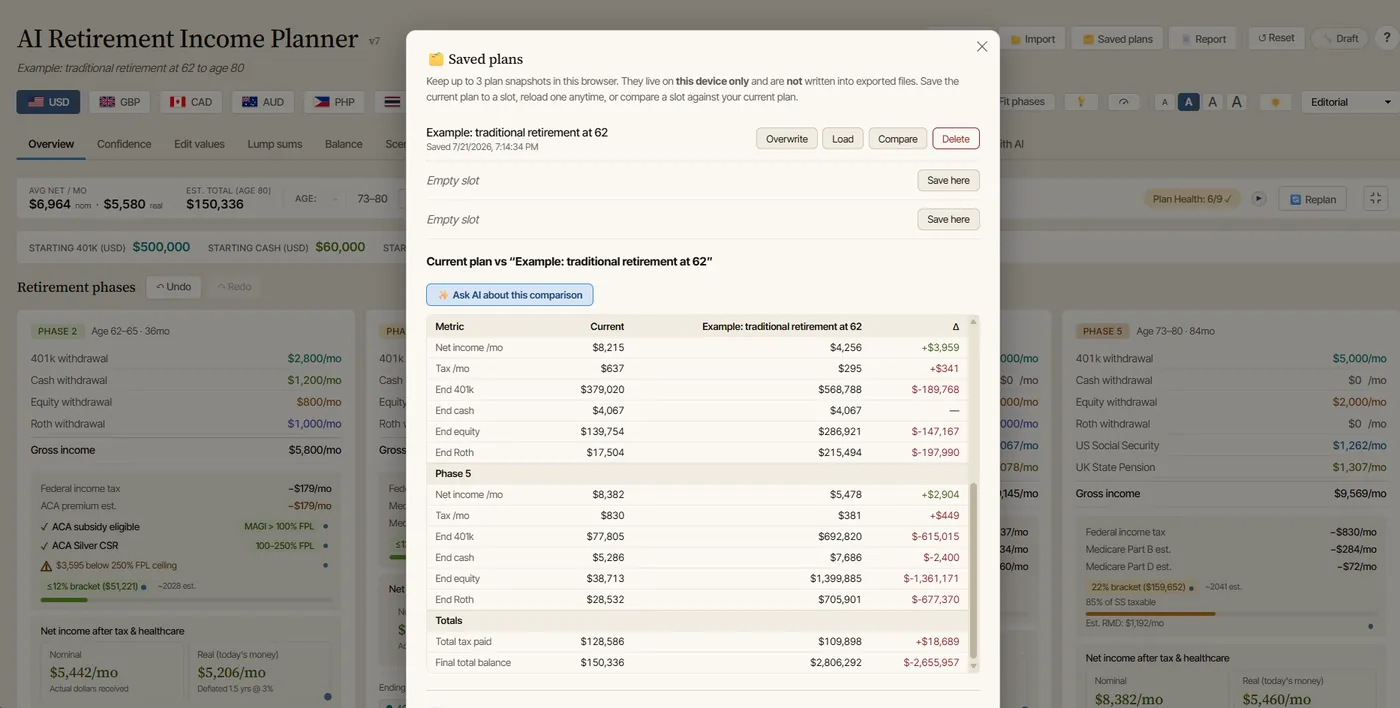Click the $800/mo equity withdrawal in Phase 2

click(318, 402)
